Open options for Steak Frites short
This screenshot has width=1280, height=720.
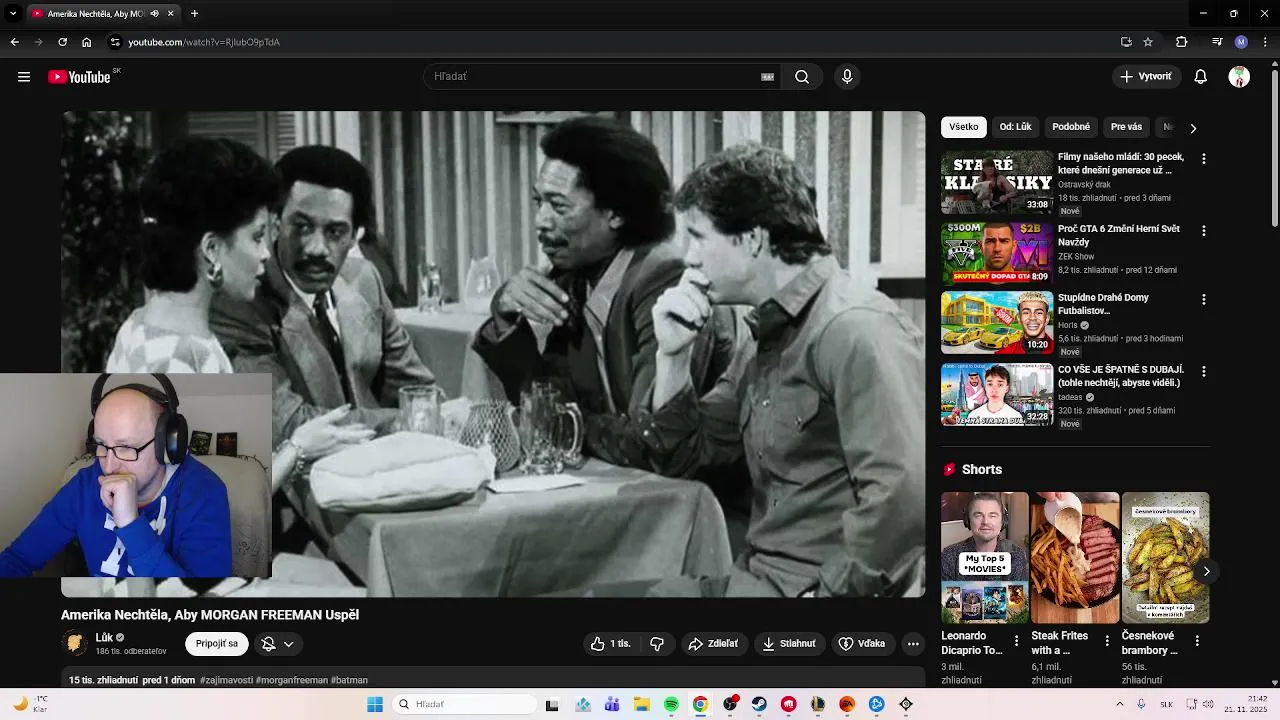click(1106, 641)
